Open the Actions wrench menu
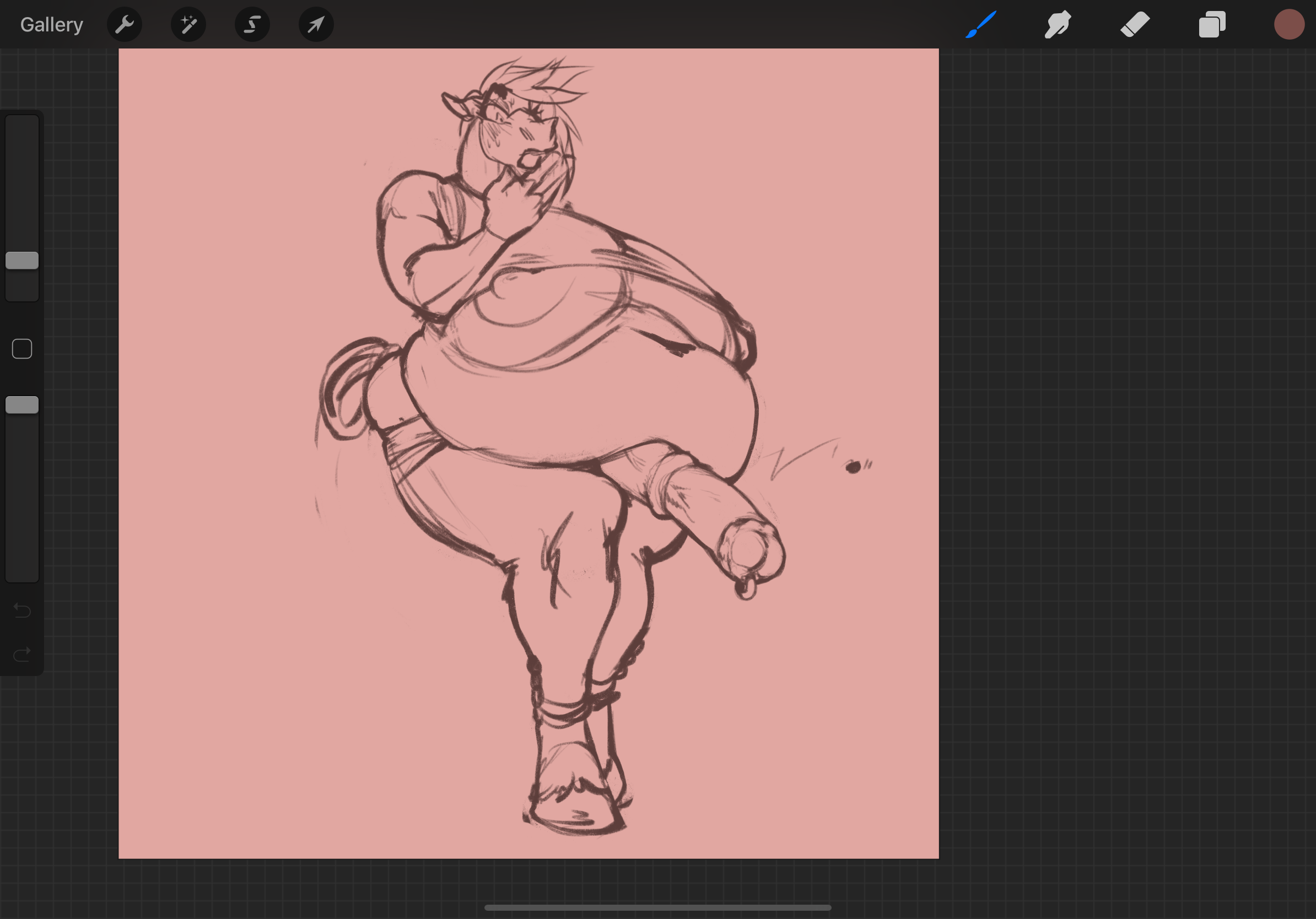 click(x=125, y=25)
